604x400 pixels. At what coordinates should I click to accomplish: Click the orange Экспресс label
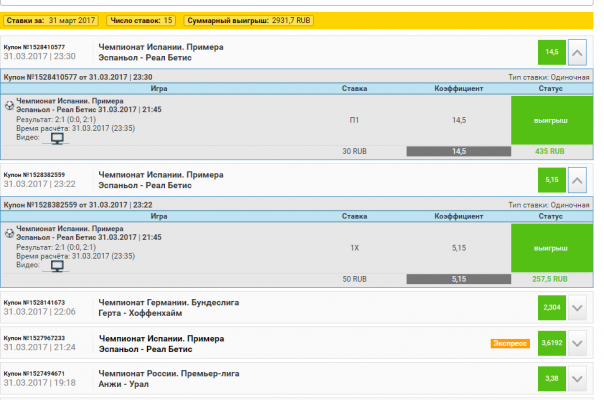coord(510,343)
